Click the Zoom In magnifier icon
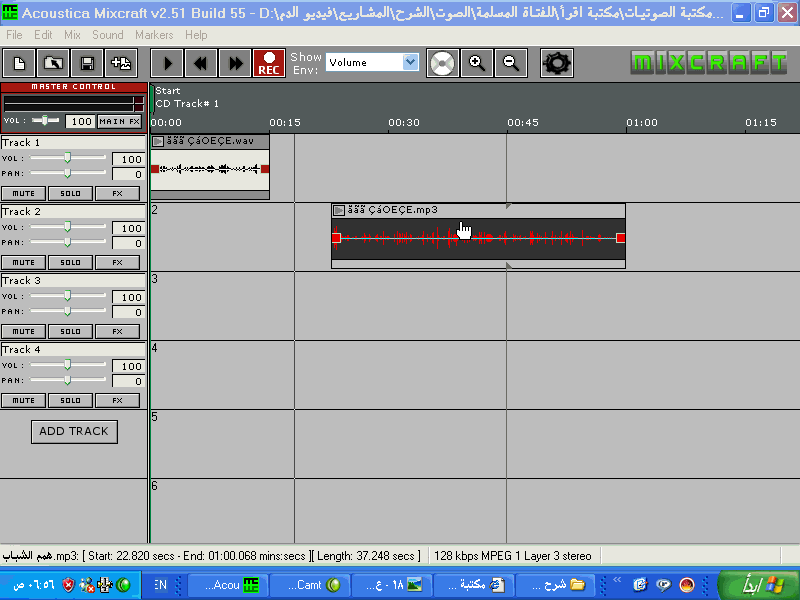The image size is (800, 600). [477, 63]
